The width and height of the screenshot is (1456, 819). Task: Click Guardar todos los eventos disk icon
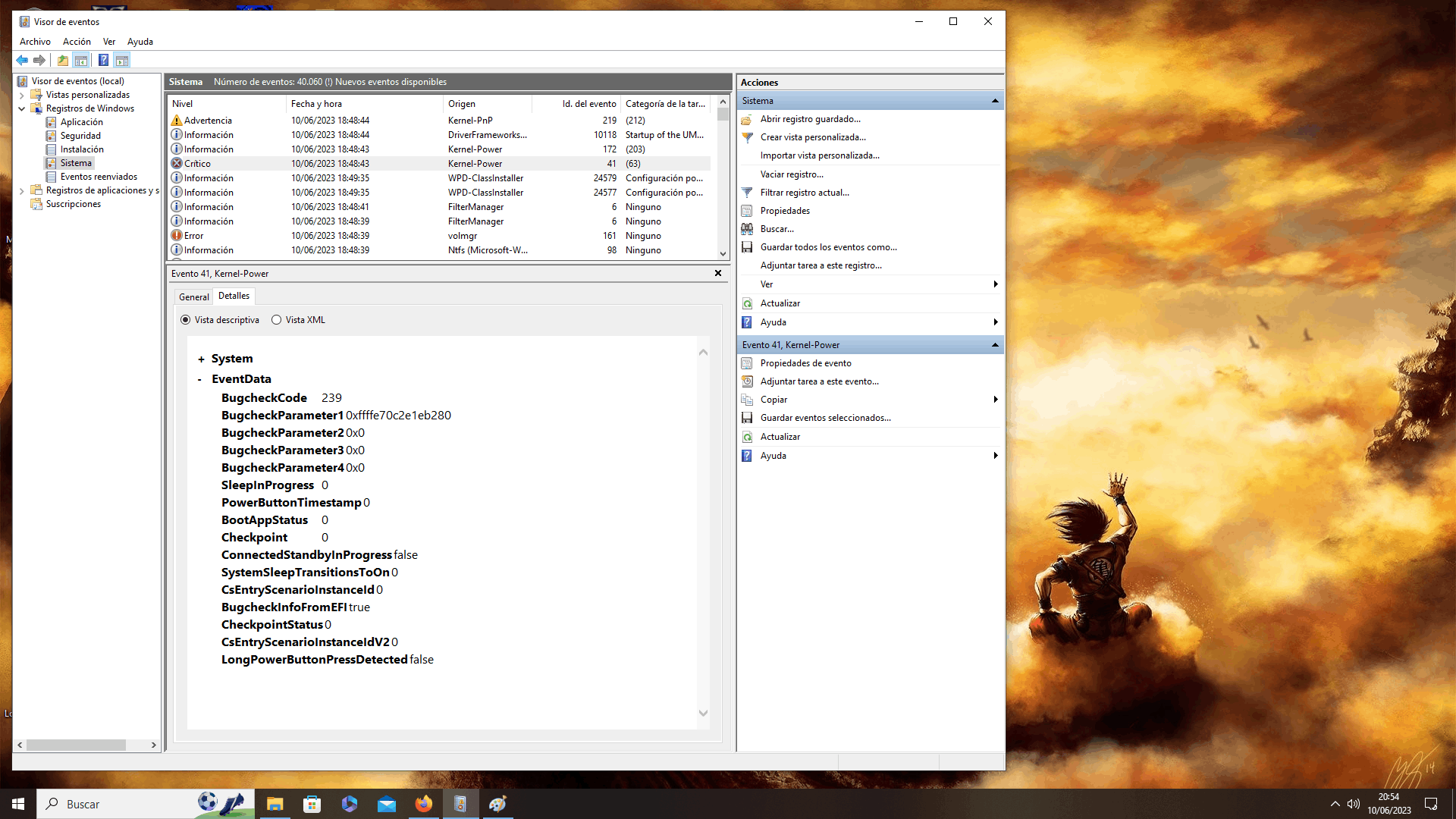coord(747,248)
